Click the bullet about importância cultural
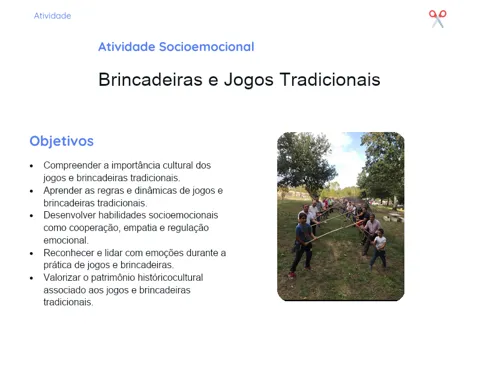Screen dimensions: 480x384 (x=127, y=171)
